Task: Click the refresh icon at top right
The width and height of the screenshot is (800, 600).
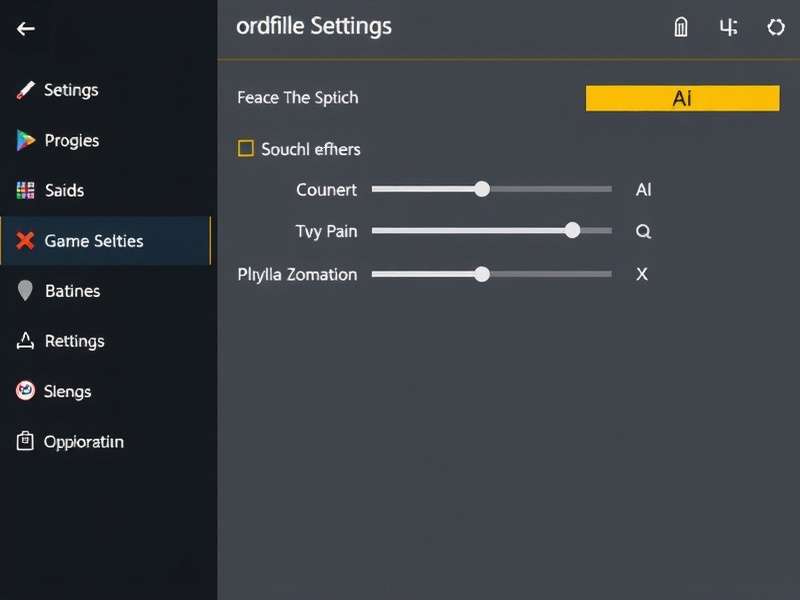Action: 777,27
